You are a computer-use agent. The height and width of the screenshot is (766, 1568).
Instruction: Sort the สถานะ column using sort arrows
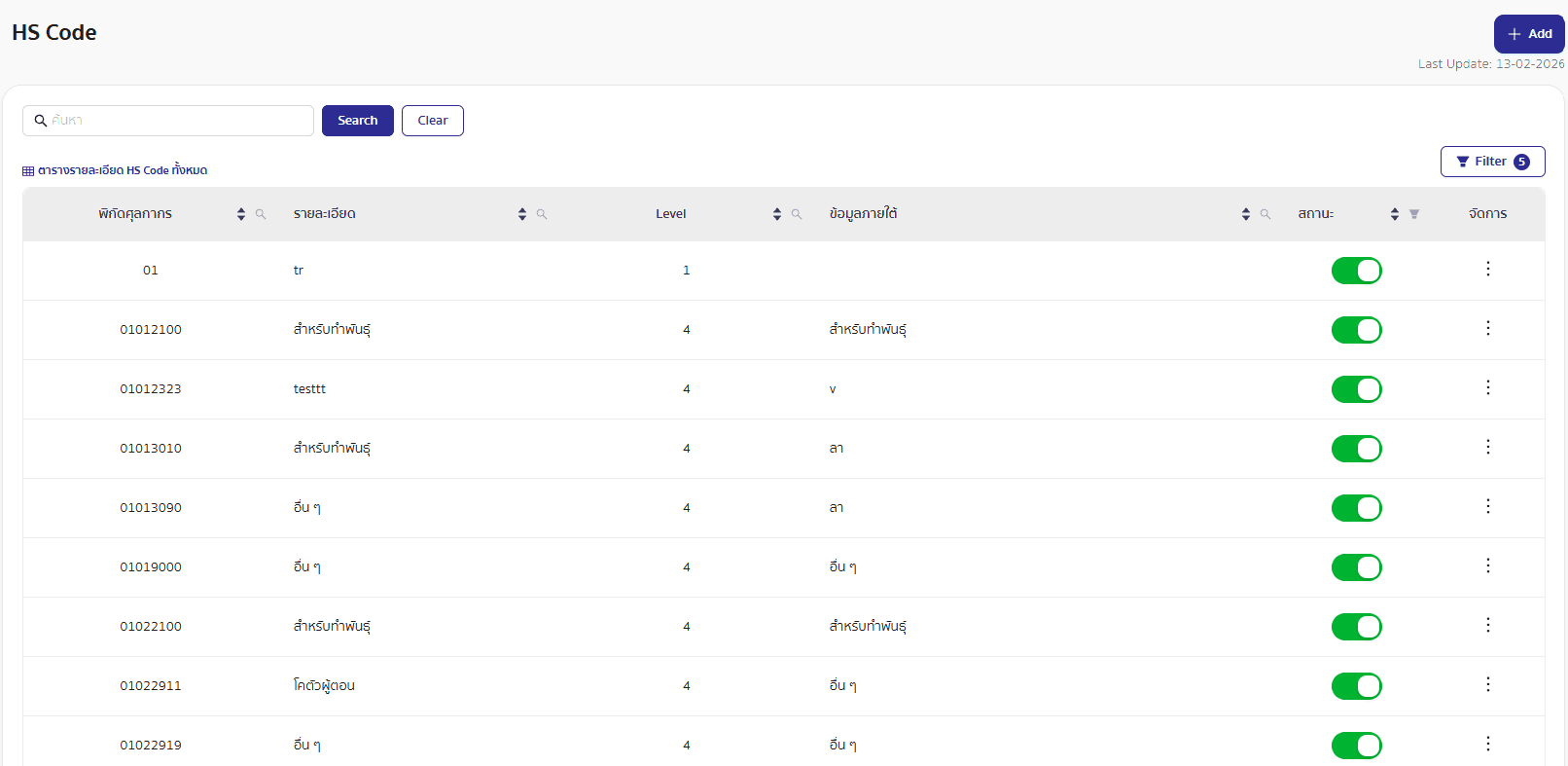1395,214
